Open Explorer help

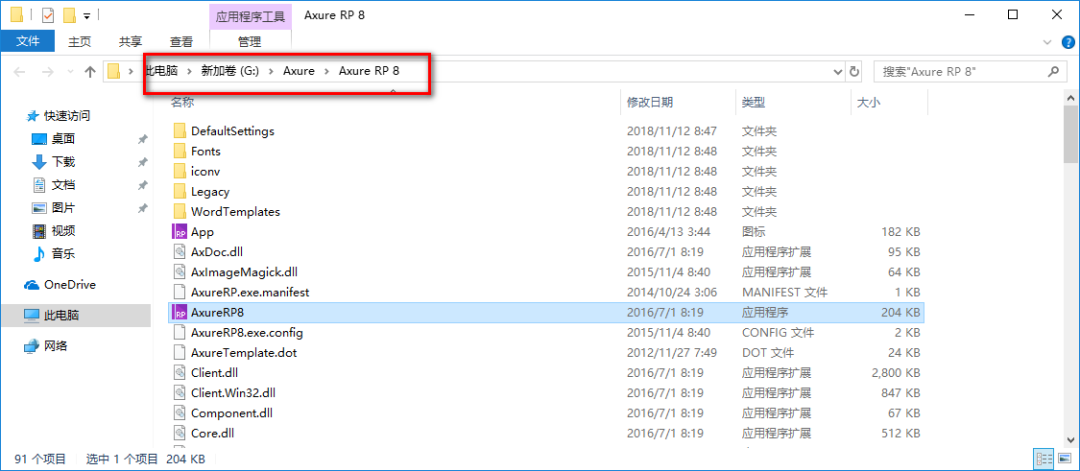point(1066,42)
